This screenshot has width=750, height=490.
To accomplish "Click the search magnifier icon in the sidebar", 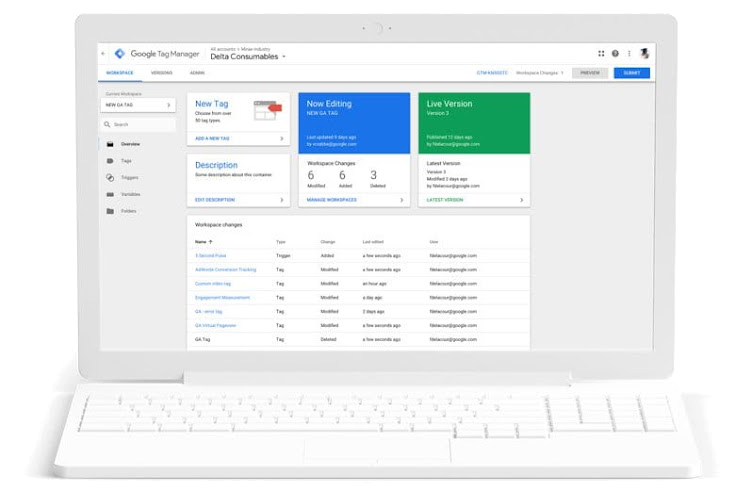I will (107, 124).
